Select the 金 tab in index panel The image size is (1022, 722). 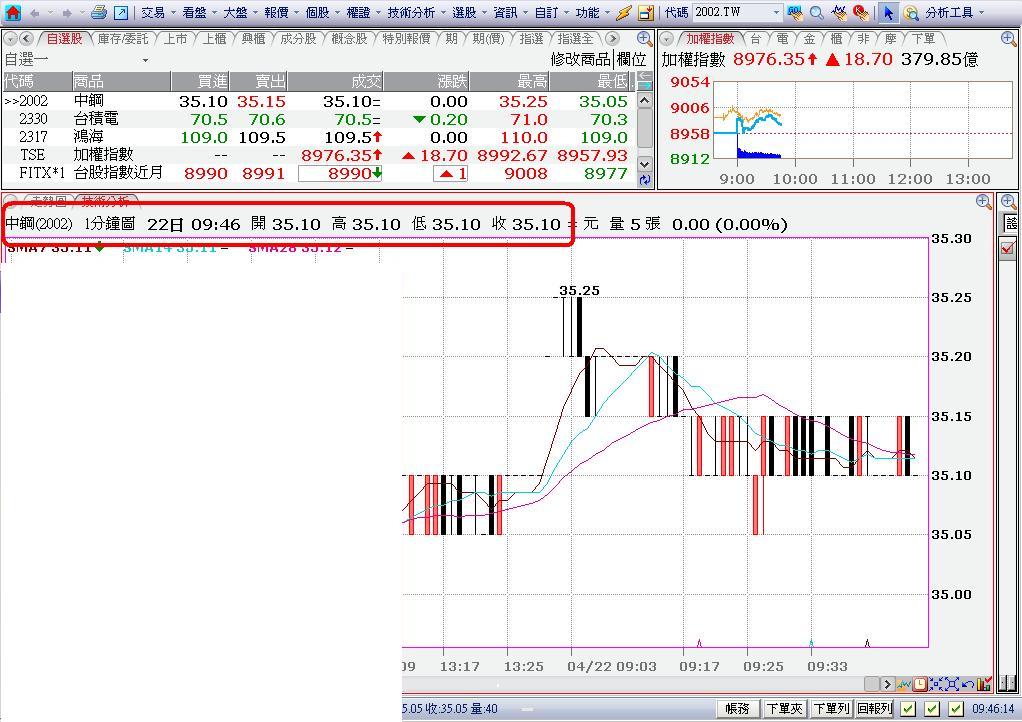[x=809, y=39]
